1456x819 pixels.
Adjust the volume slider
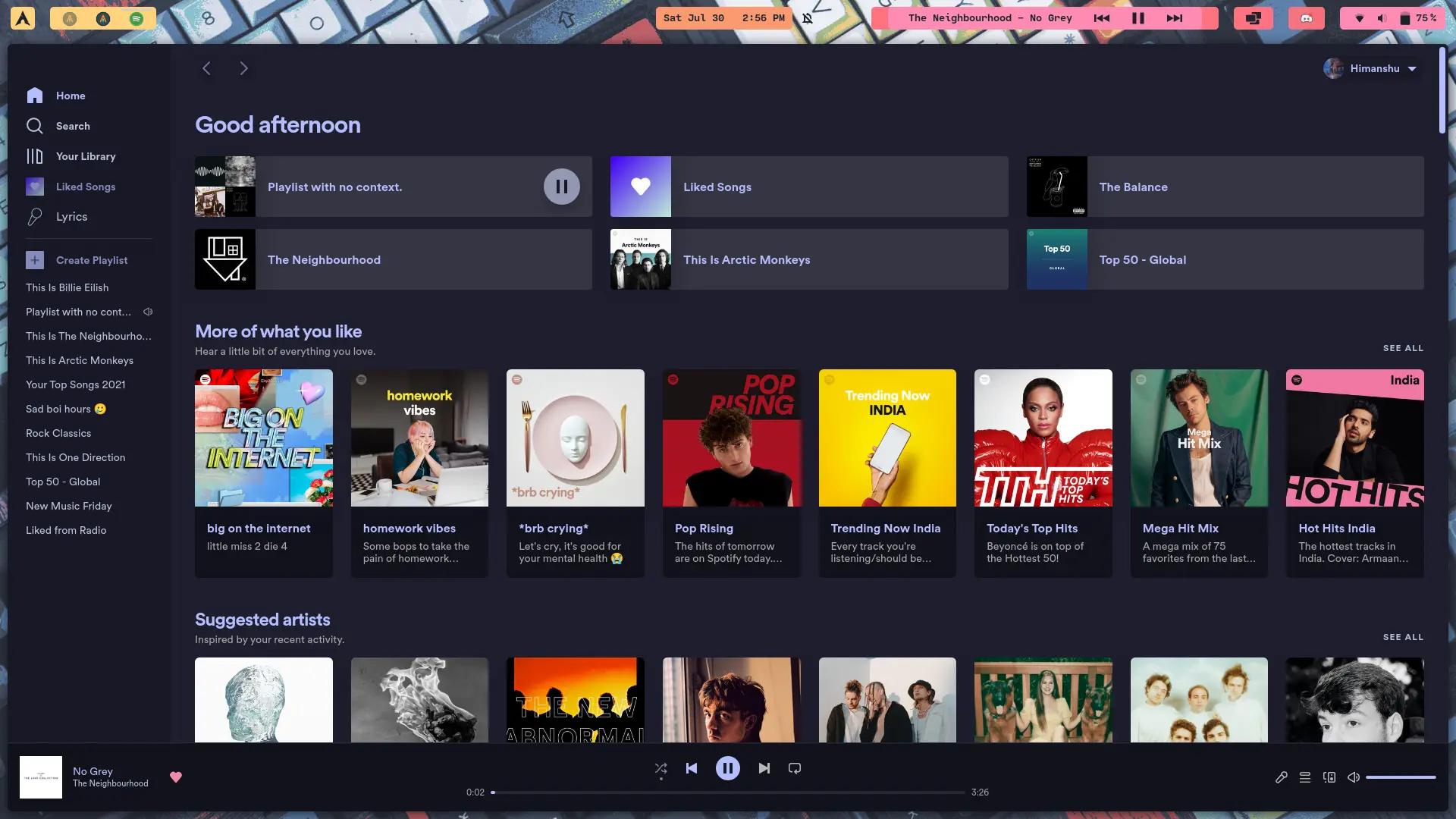click(x=1400, y=777)
